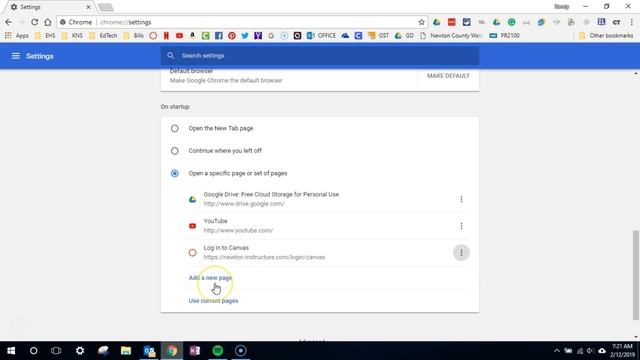Click the Grammarly green extension icon
Viewport: 640px width, 360px height.
511,22
